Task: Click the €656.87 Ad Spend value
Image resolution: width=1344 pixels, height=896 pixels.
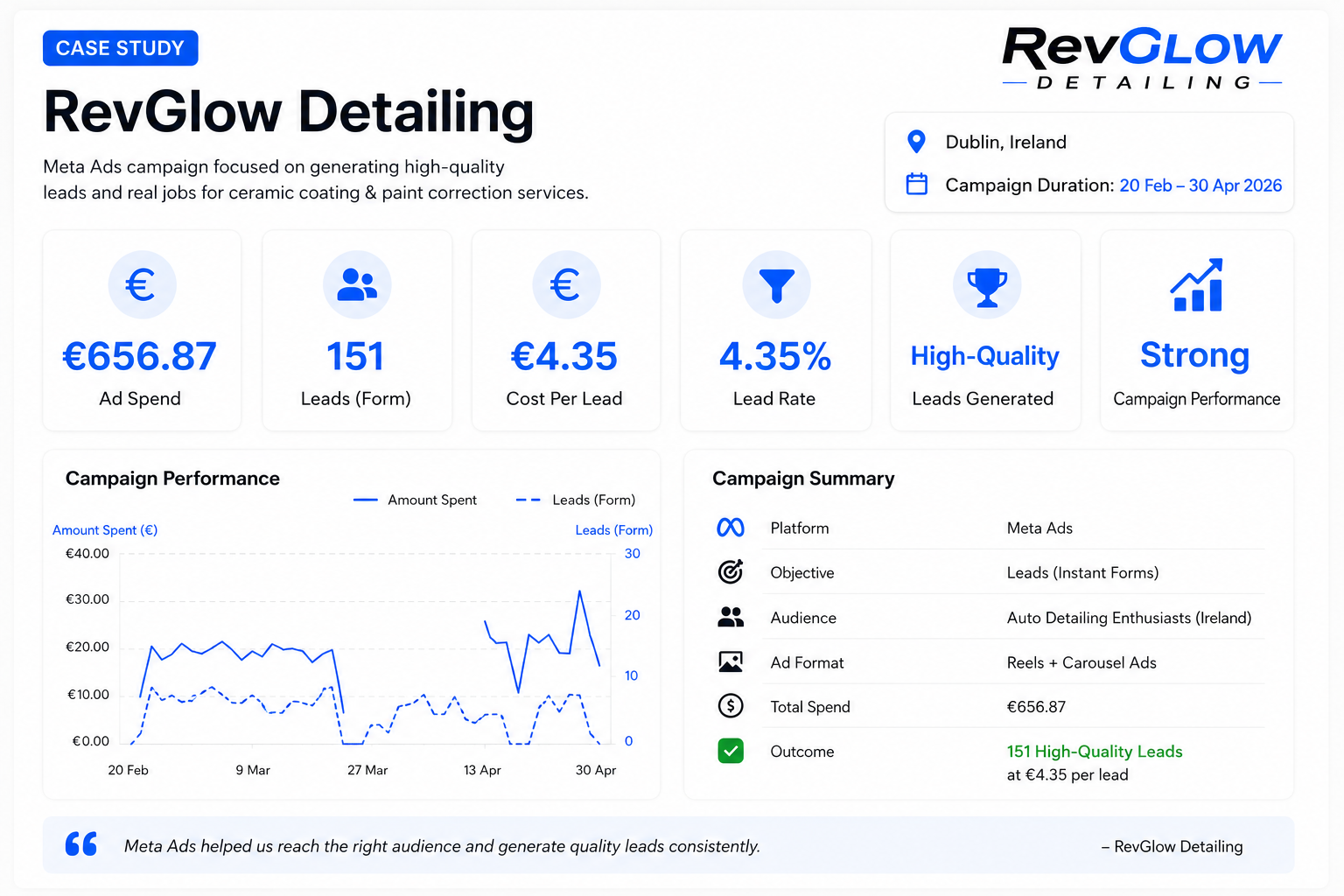Action: click(140, 356)
